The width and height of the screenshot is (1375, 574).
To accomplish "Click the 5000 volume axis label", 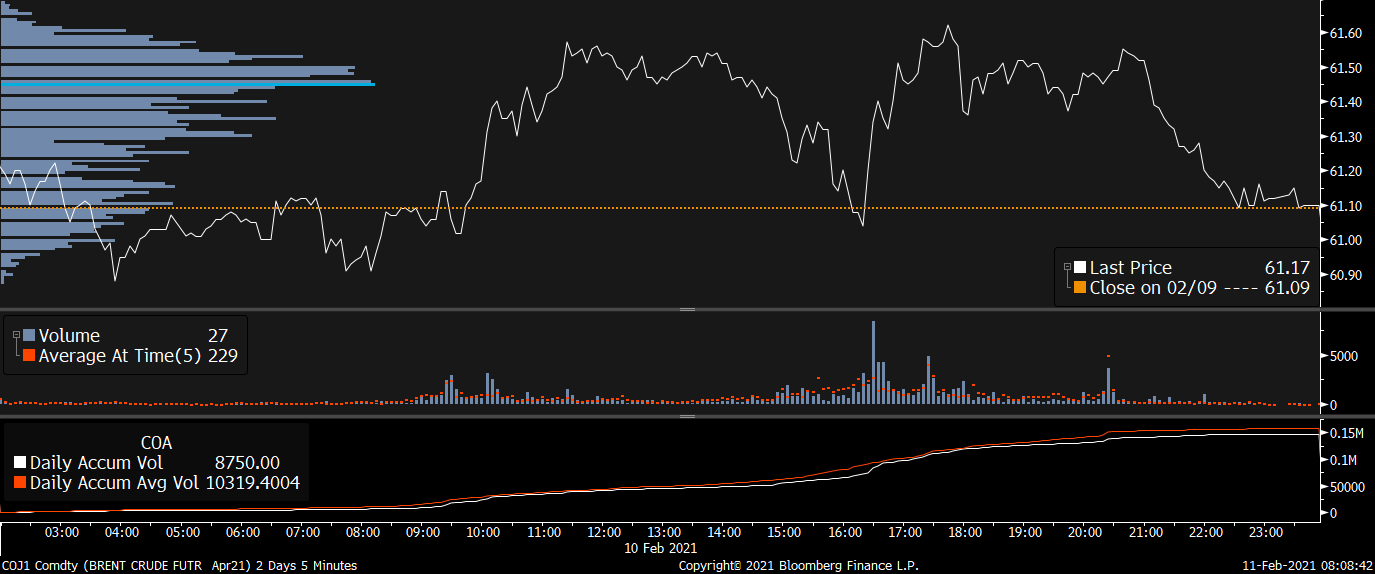I will point(1343,356).
